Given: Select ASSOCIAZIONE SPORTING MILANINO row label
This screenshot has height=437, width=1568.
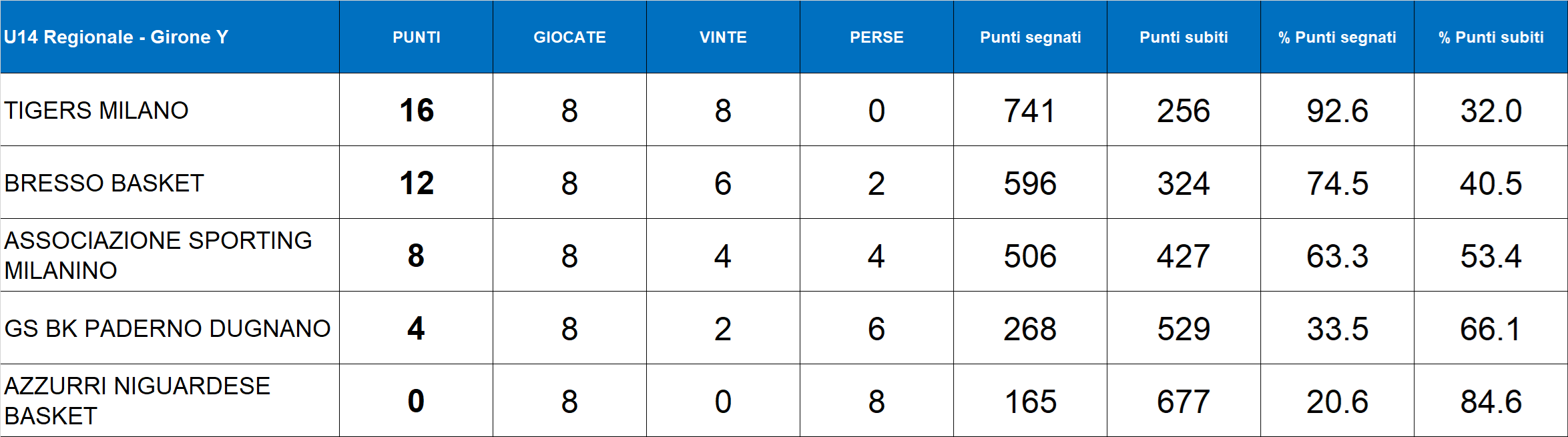Looking at the screenshot, I should coord(158,256).
